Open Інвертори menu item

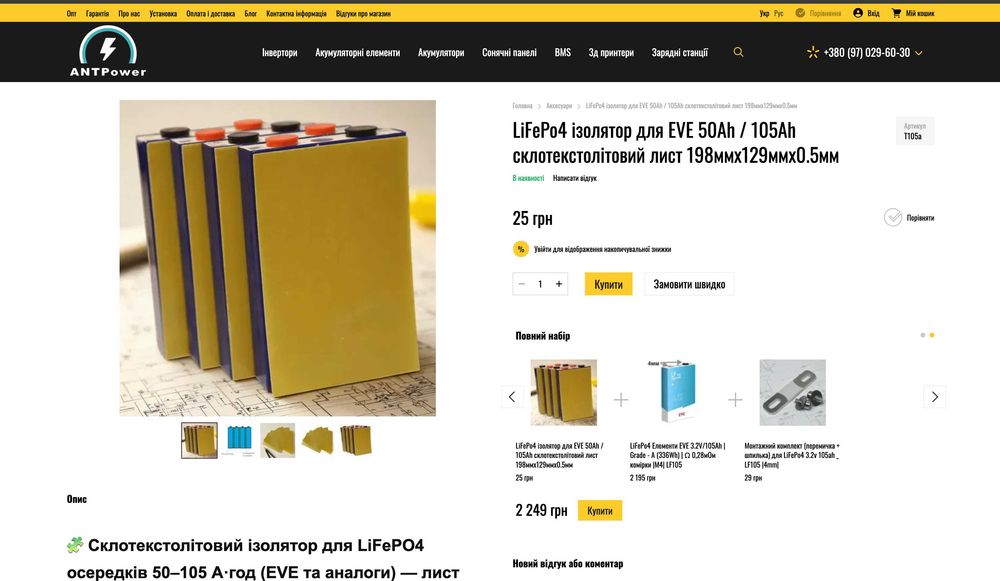[279, 52]
